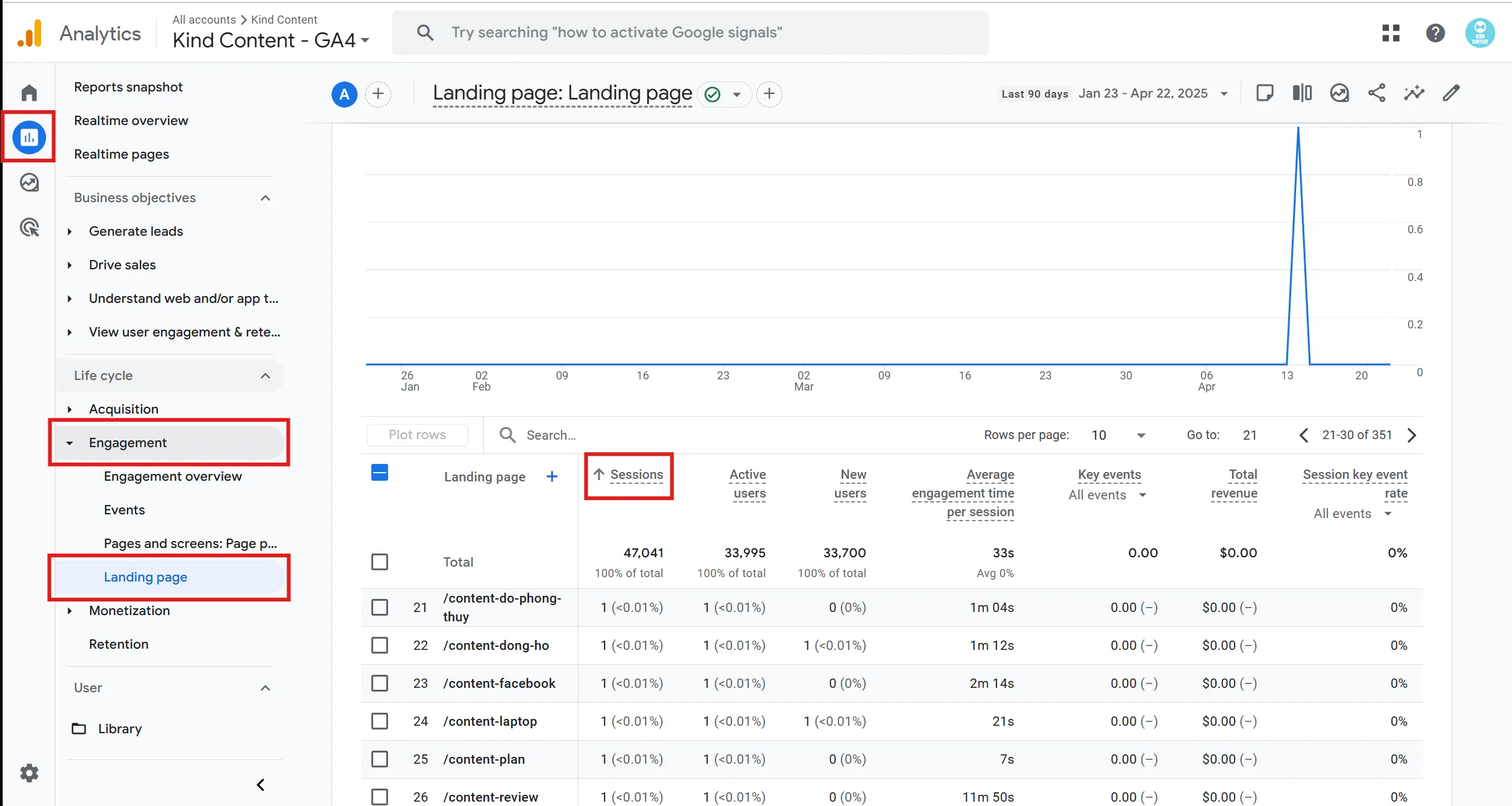Open the edit comparisons icon
Screen dimensions: 1512x806
click(1302, 93)
